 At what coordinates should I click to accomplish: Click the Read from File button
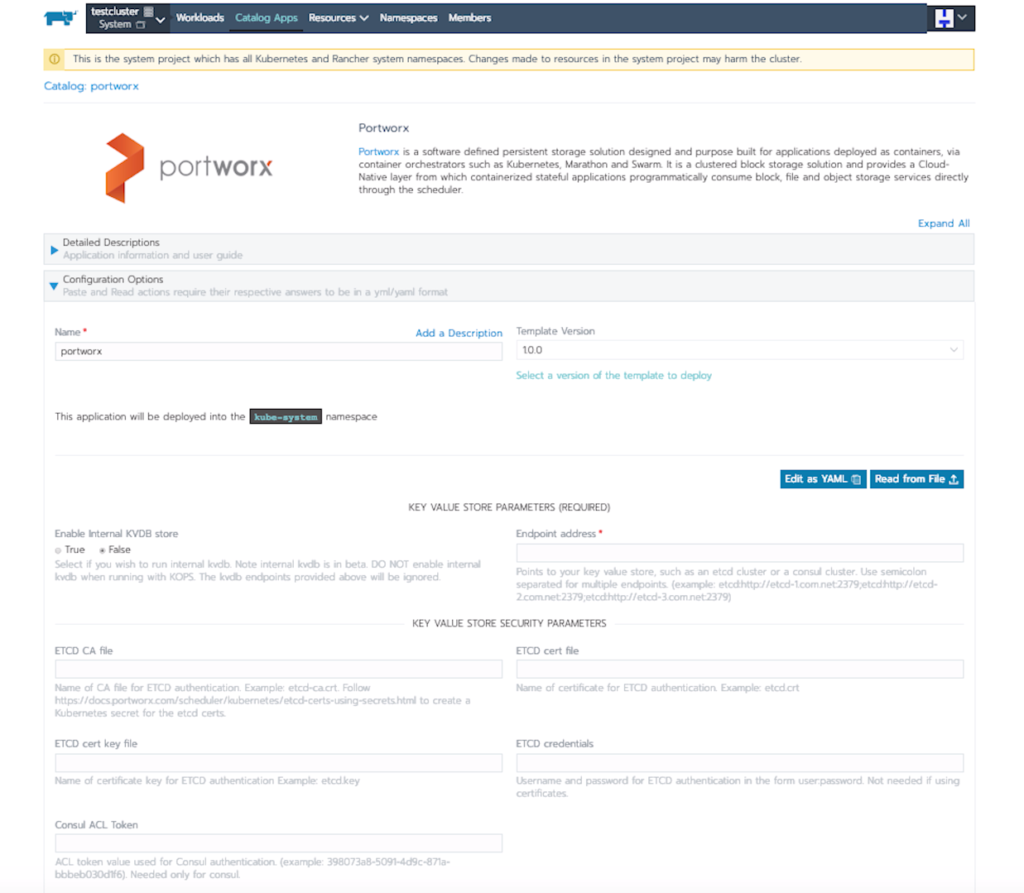tap(916, 479)
